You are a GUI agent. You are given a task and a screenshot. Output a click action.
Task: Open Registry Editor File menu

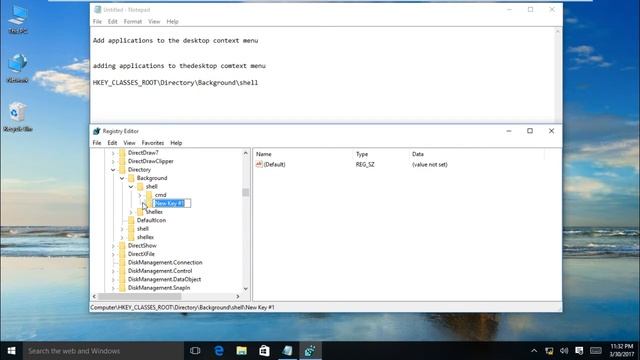click(x=97, y=143)
